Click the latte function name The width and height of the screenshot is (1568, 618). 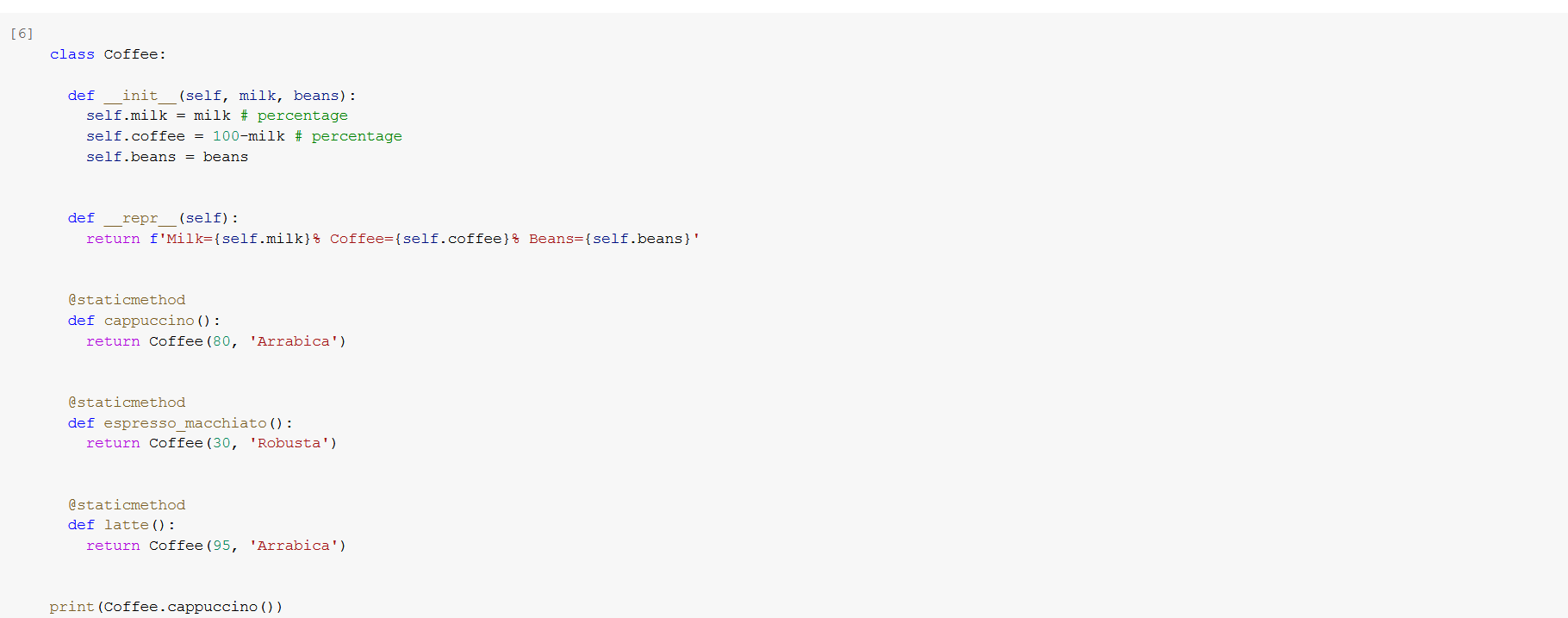click(x=126, y=525)
